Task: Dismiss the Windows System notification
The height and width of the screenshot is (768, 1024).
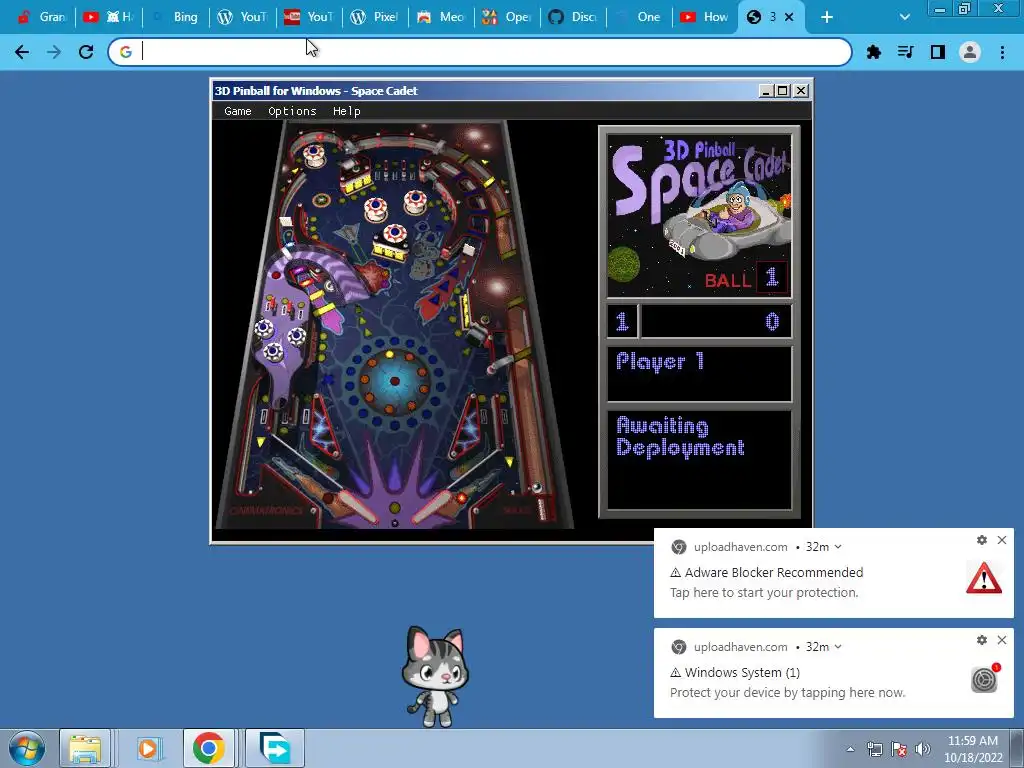Action: pyautogui.click(x=1002, y=640)
